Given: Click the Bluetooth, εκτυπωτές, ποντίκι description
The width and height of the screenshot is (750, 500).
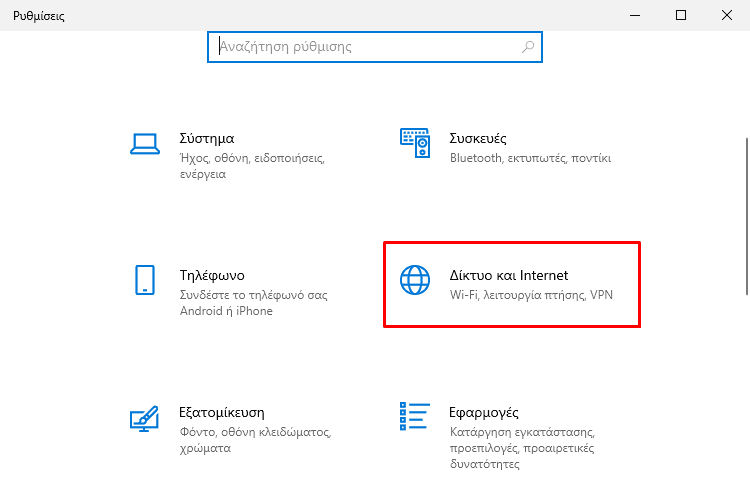Looking at the screenshot, I should coord(530,158).
